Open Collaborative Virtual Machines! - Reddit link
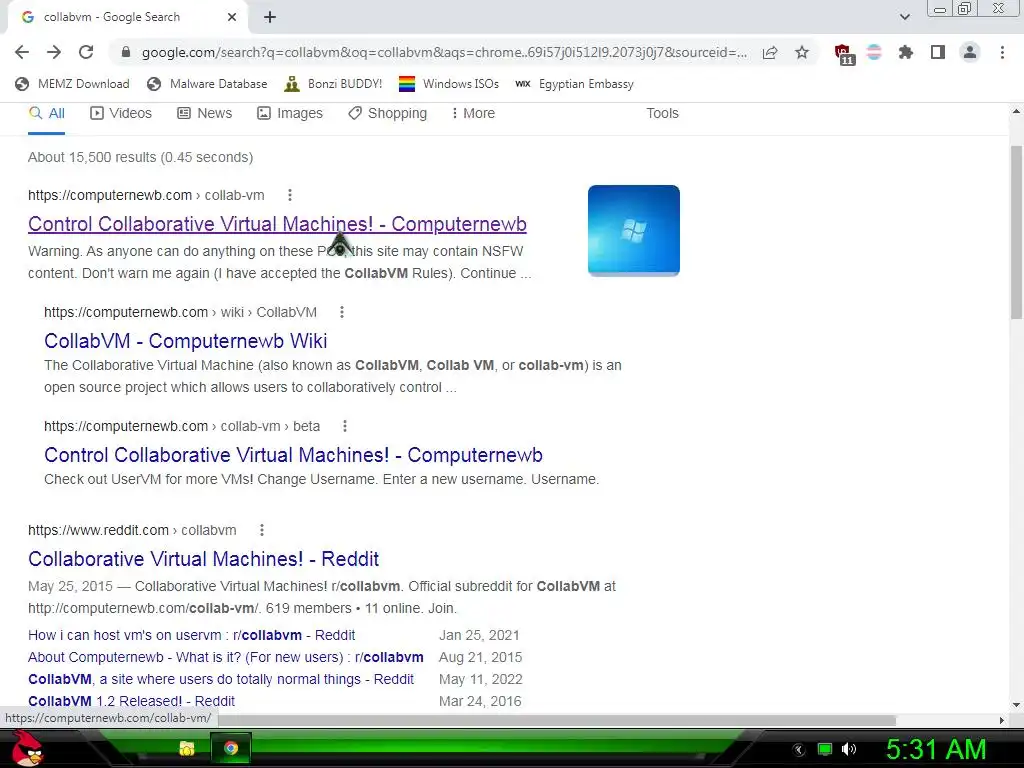The width and height of the screenshot is (1024, 768). coord(203,559)
